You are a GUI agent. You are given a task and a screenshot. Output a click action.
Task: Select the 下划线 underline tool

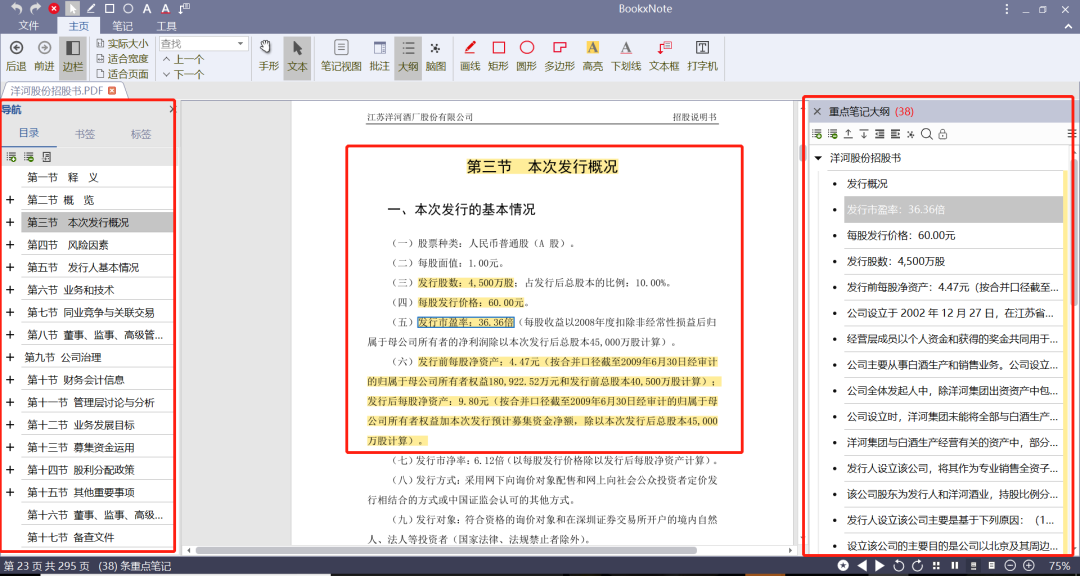pos(625,56)
